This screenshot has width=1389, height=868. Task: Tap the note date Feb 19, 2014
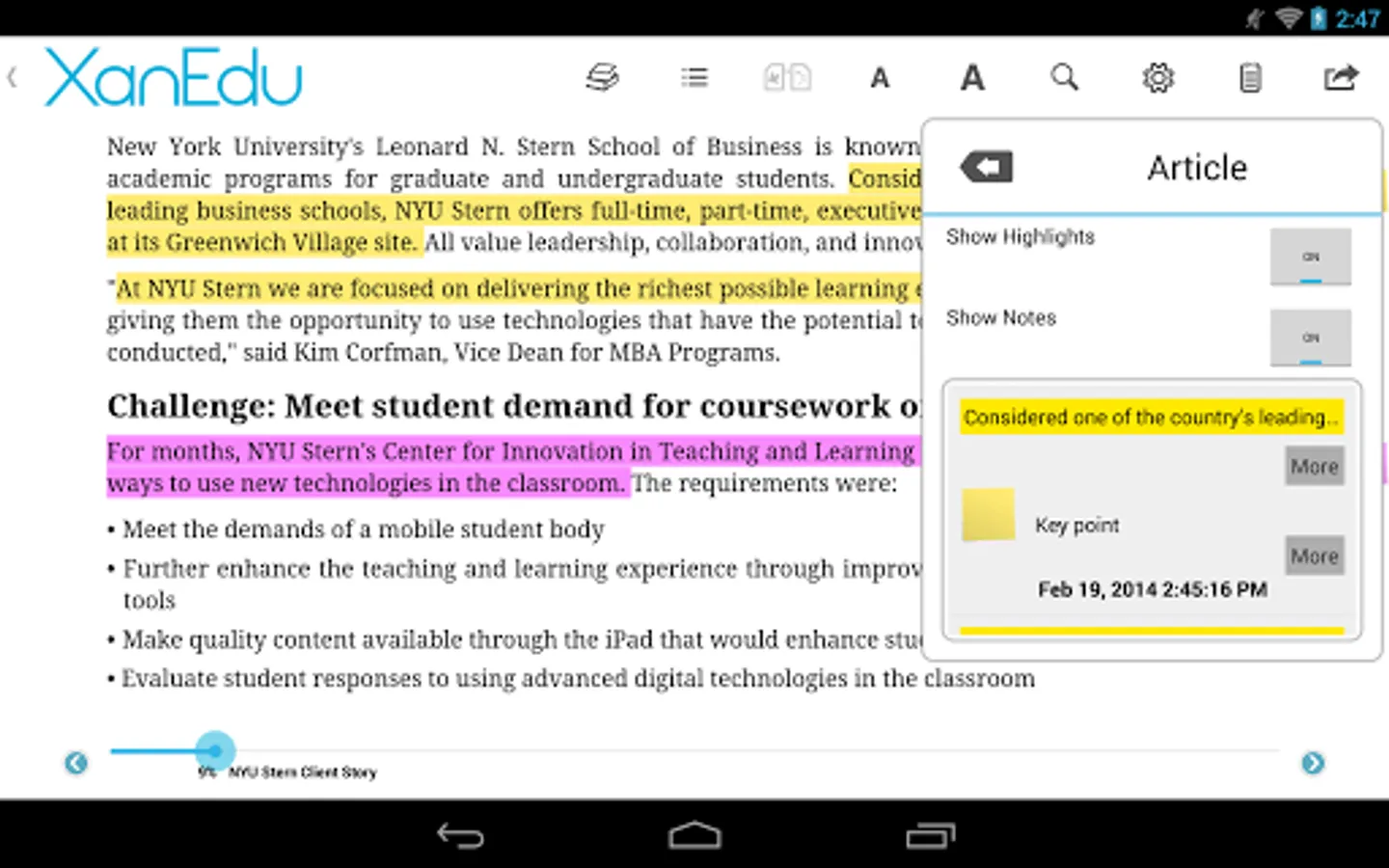click(1153, 589)
